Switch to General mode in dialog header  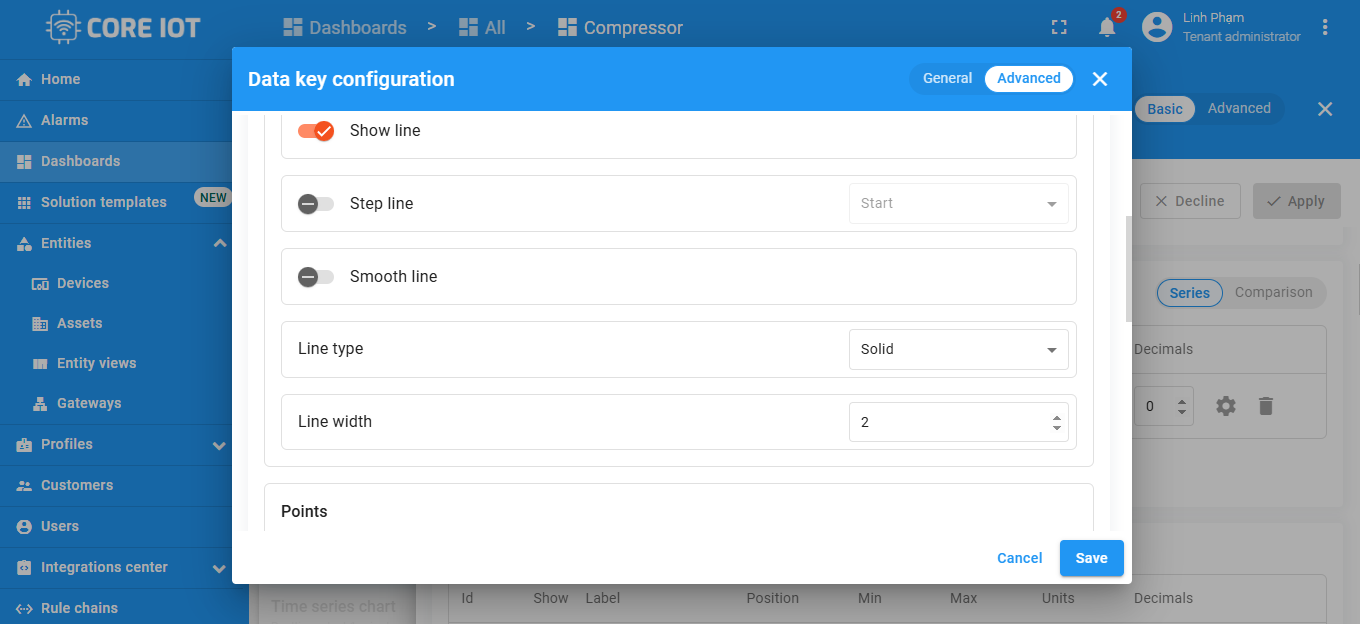pos(947,79)
